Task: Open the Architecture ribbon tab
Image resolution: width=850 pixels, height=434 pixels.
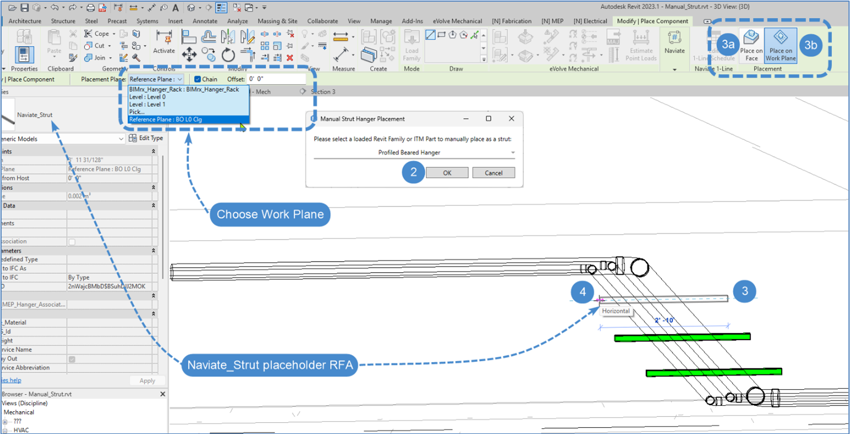Action: pyautogui.click(x=25, y=21)
